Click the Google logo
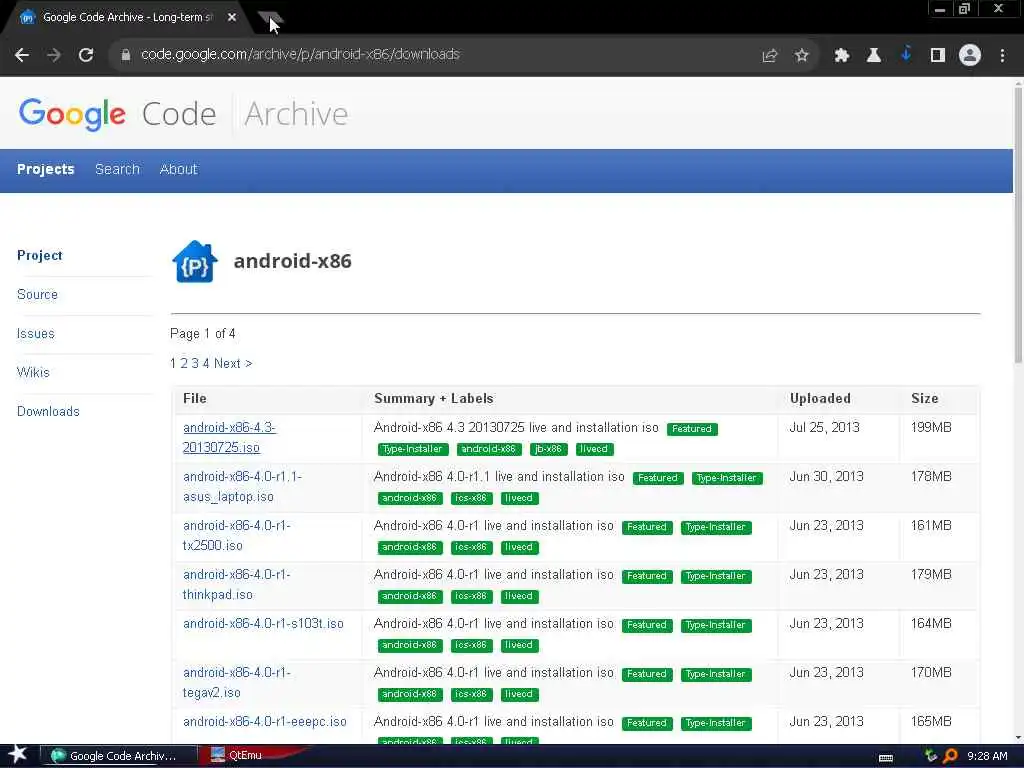This screenshot has height=768, width=1024. pos(72,114)
